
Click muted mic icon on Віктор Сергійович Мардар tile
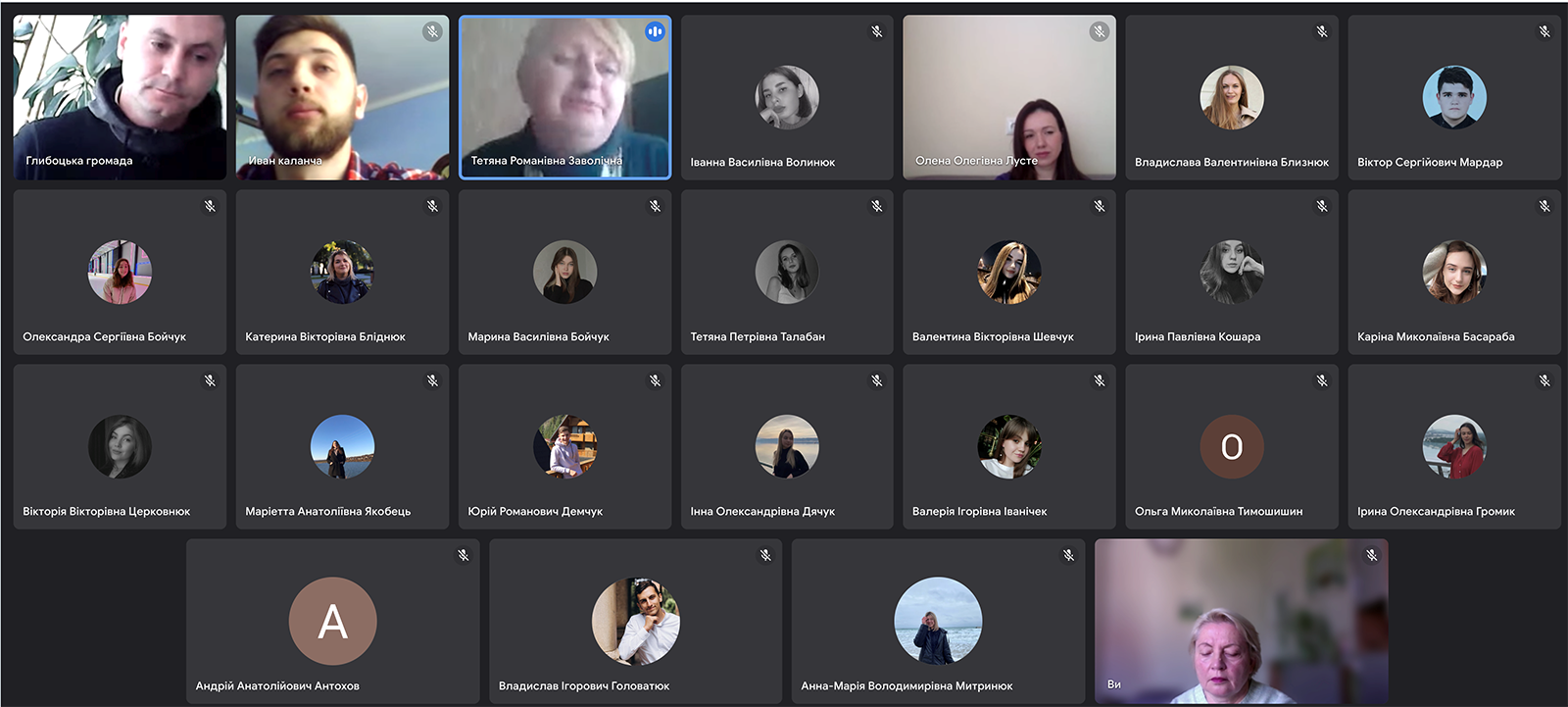1544,31
